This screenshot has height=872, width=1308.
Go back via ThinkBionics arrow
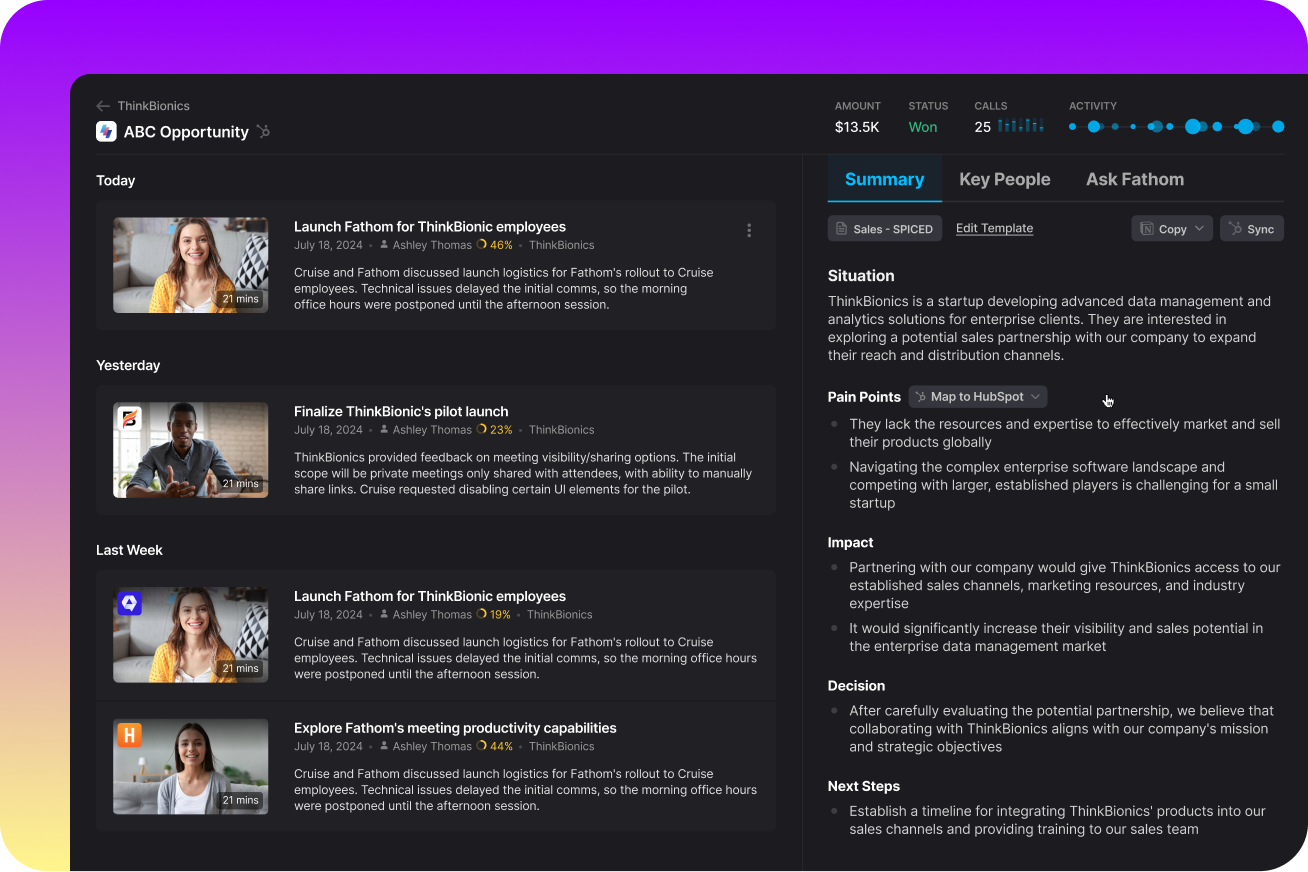[103, 106]
